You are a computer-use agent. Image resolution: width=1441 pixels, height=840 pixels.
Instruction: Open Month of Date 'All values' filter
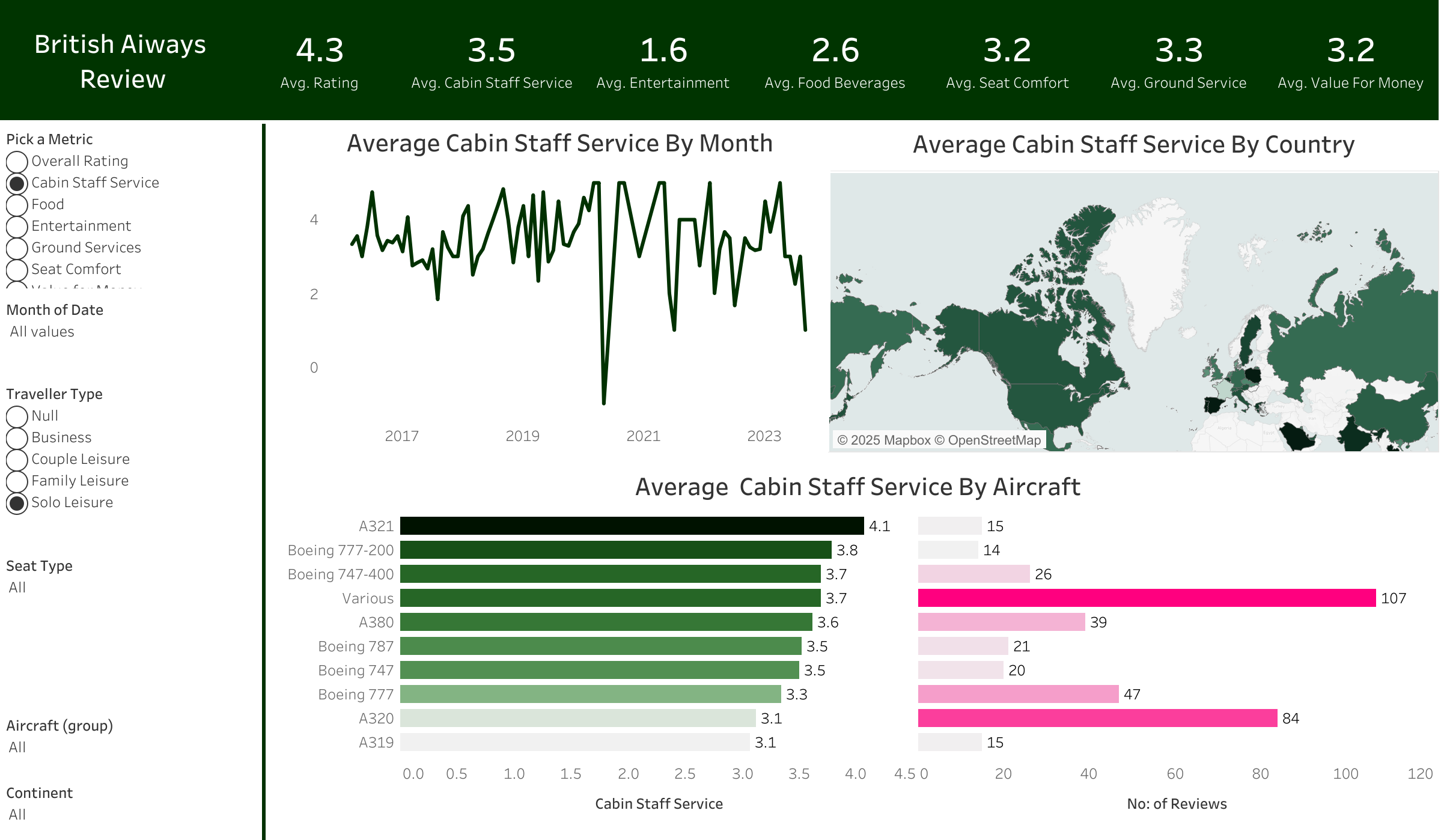point(42,332)
